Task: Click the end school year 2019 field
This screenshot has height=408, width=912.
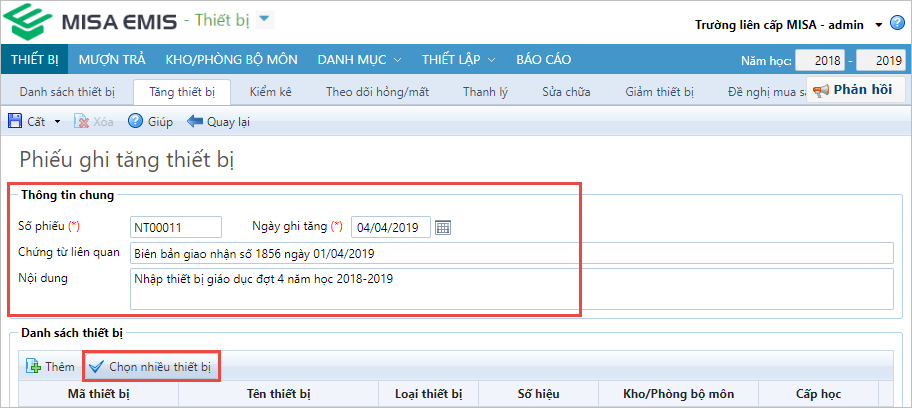Action: (881, 61)
